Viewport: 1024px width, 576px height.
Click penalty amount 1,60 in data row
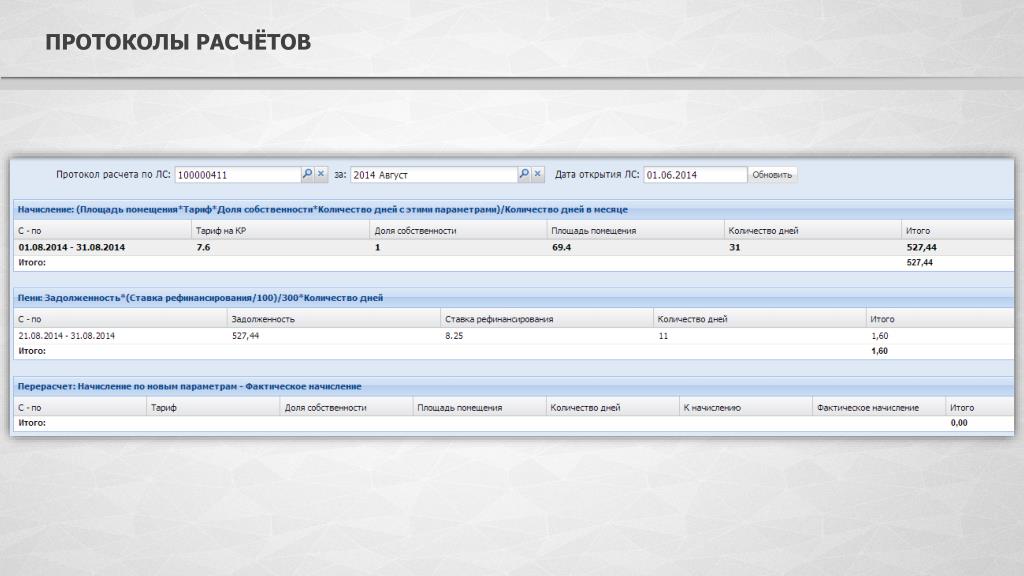880,336
